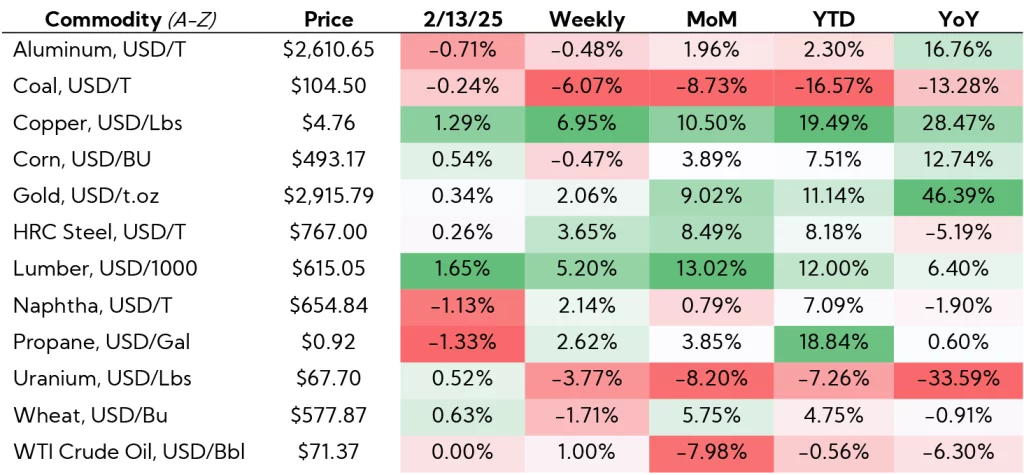
Task: Select Propane's 18.84% YTD cell
Action: (837, 339)
